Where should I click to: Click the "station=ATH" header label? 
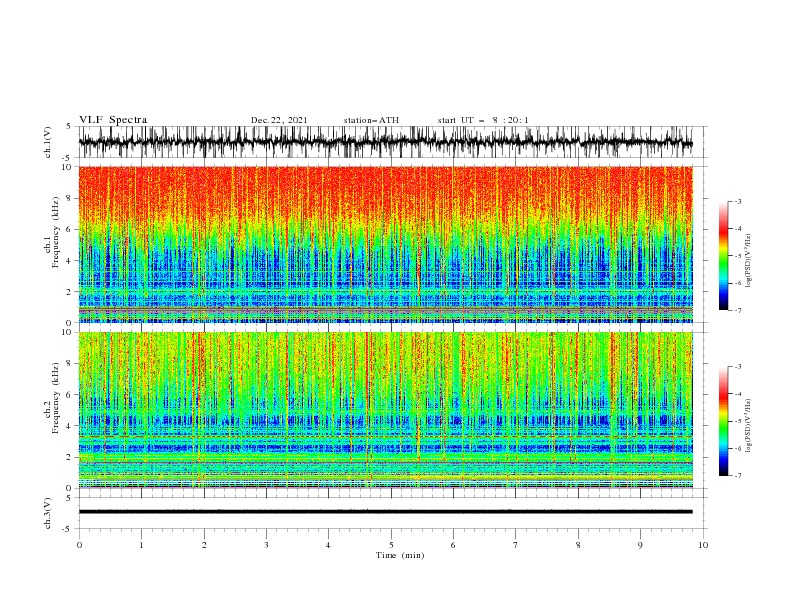pos(371,120)
